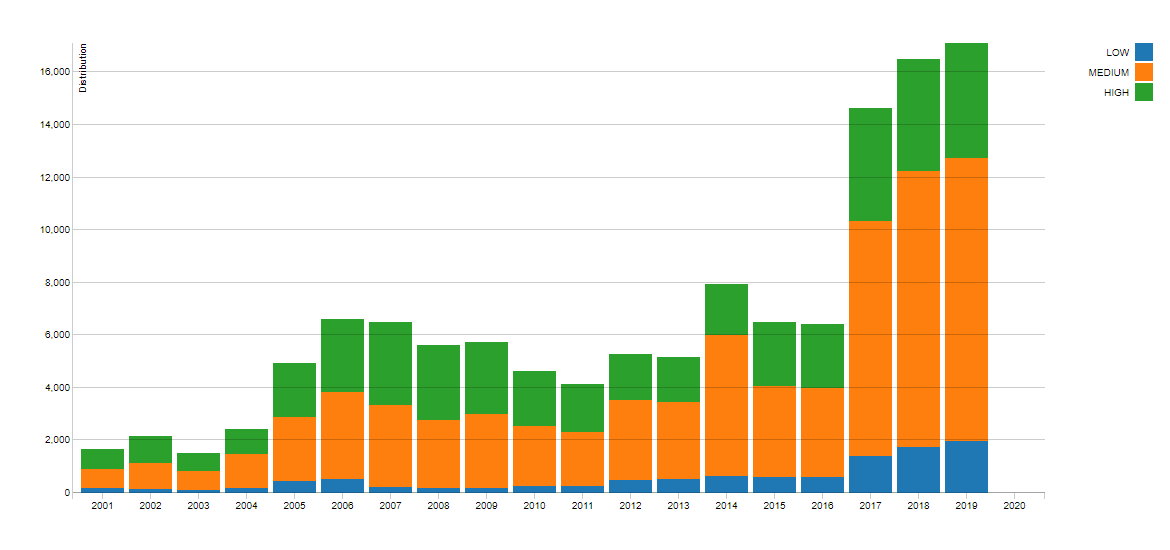Click the green HIGH segment of 2007 bar
Screen dimensions: 1170x550
[390, 363]
